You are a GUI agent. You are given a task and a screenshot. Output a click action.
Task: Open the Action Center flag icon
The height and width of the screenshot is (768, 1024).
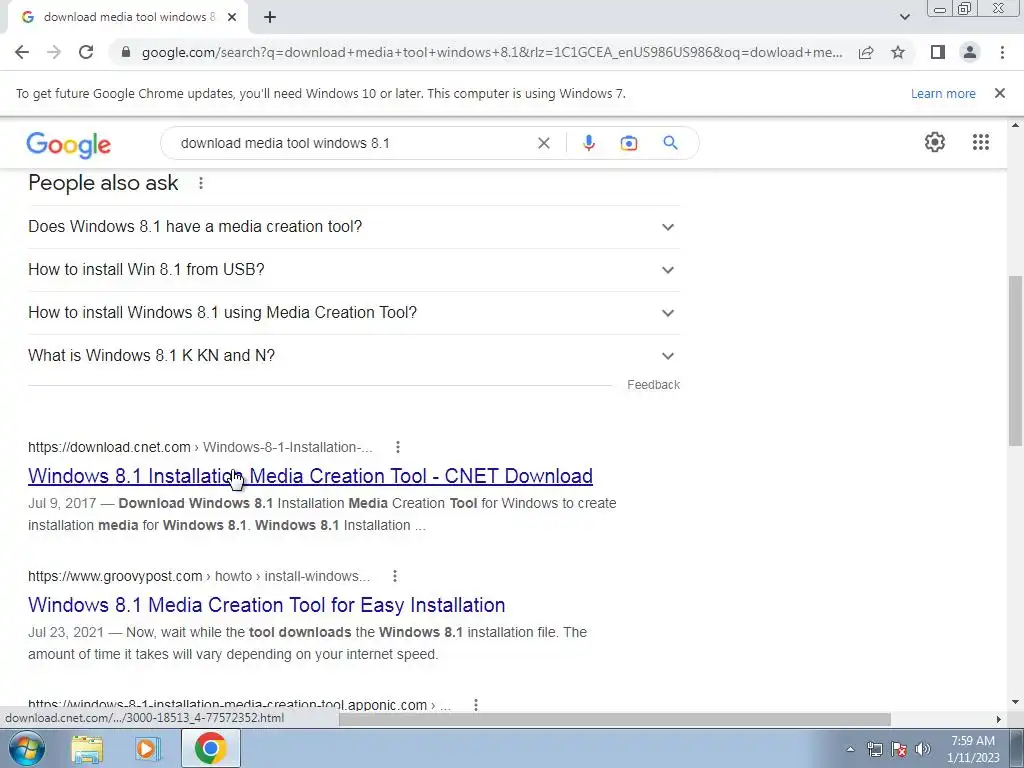coord(899,749)
